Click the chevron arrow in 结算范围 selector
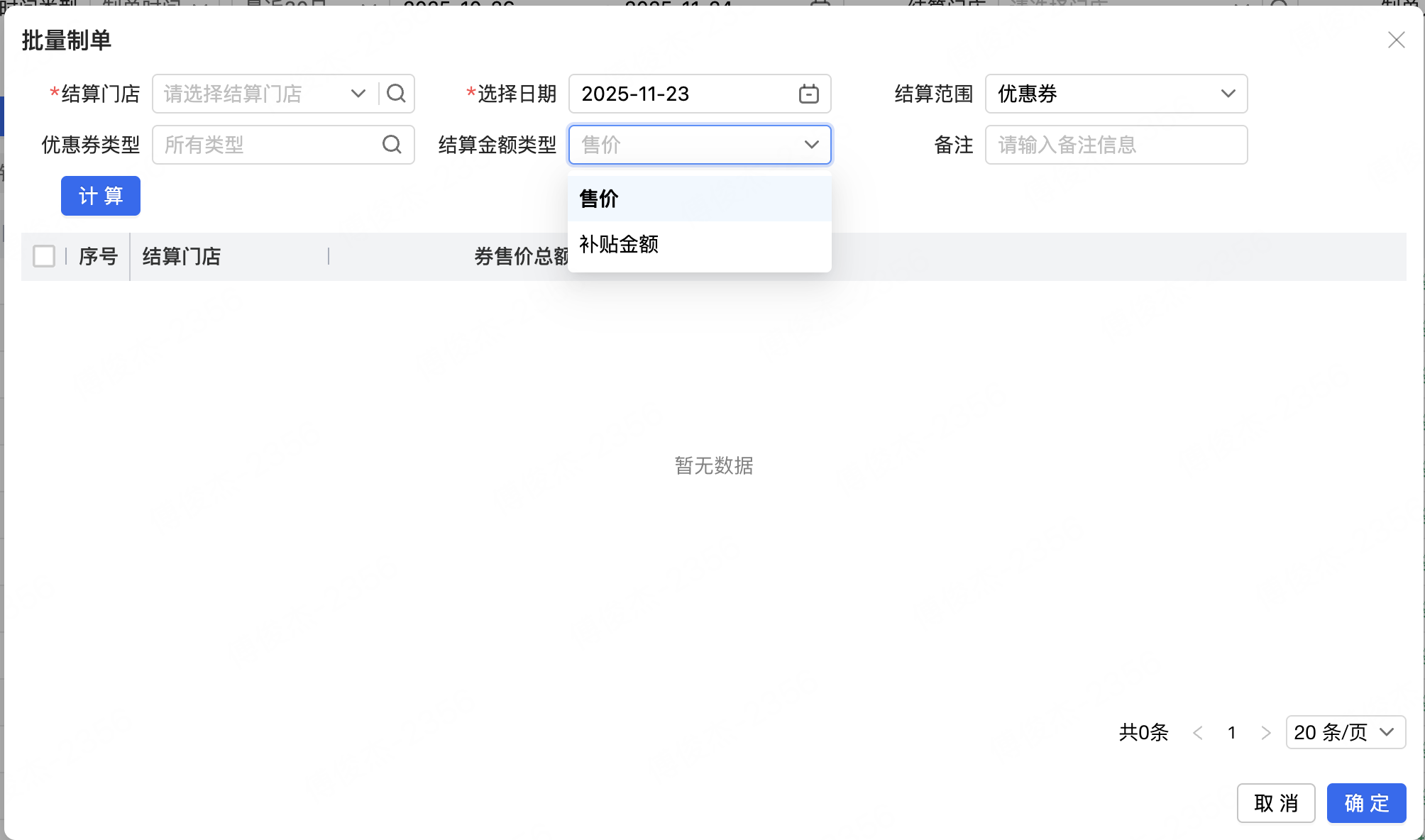Screen dimensions: 1425x840 coord(1228,94)
